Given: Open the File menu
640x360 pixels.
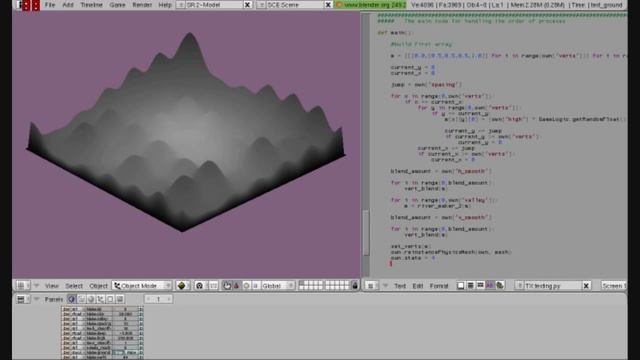Looking at the screenshot, I should [50, 5].
